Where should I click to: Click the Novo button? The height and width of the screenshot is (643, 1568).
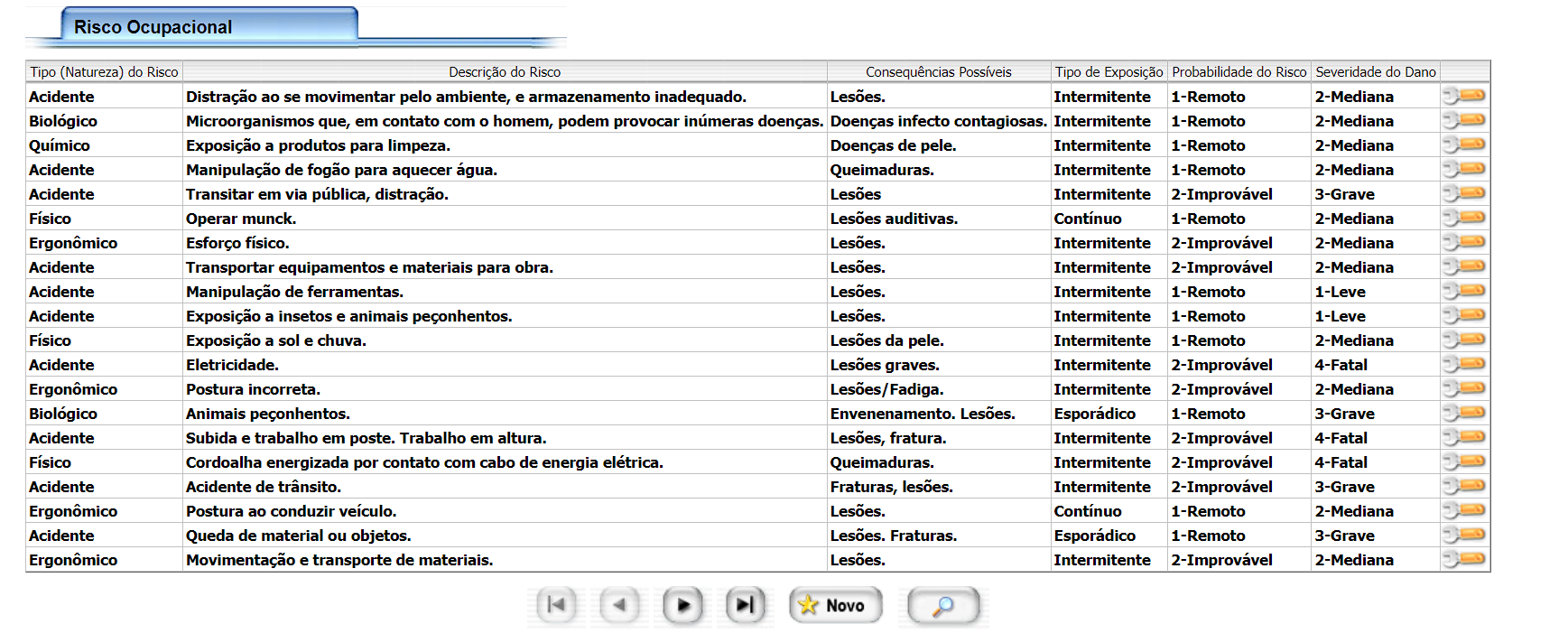pyautogui.click(x=835, y=605)
